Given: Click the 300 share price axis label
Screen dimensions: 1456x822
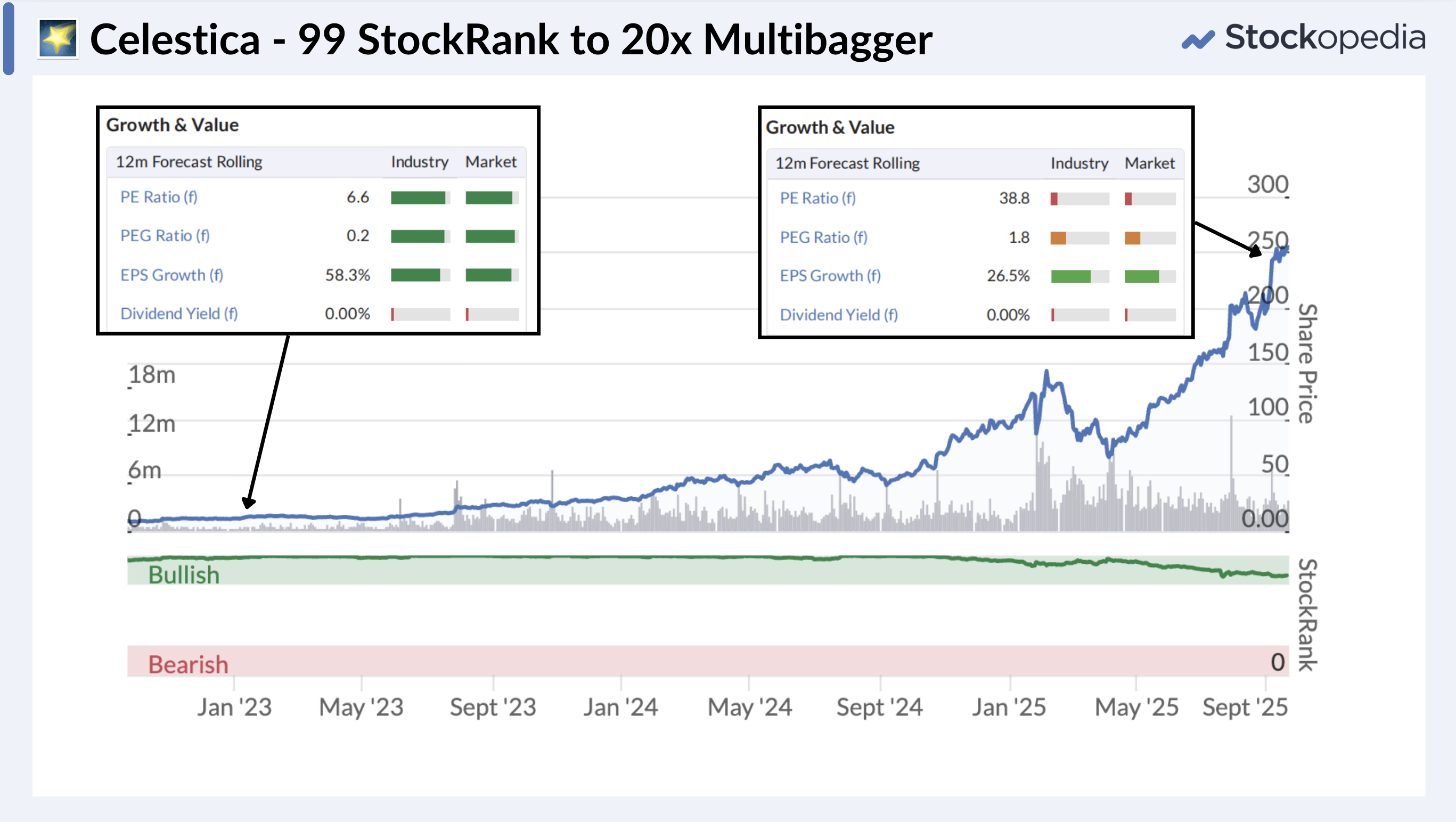Looking at the screenshot, I should (x=1268, y=185).
